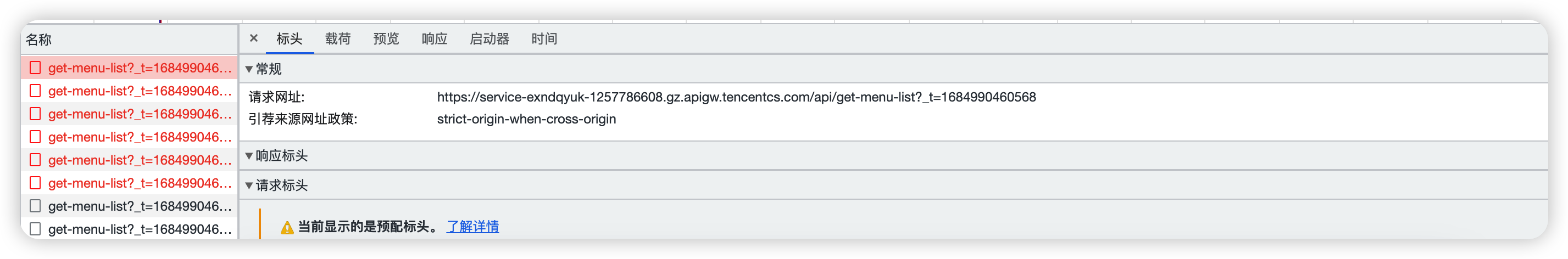Click file icon of fourth red get-menu-list request
The height and width of the screenshot is (259, 1568).
pos(35,137)
